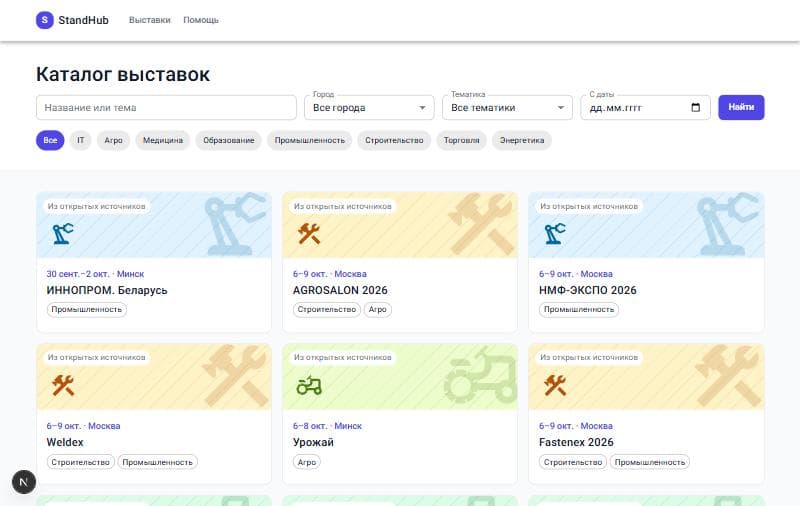Open the Помощь nav item

201,20
